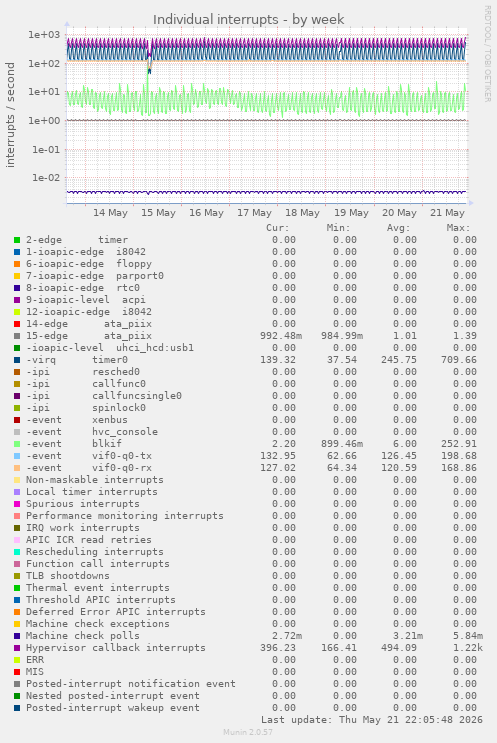The image size is (497, 743).
Task: Click the 15 May x-axis label
Action: [x=158, y=213]
